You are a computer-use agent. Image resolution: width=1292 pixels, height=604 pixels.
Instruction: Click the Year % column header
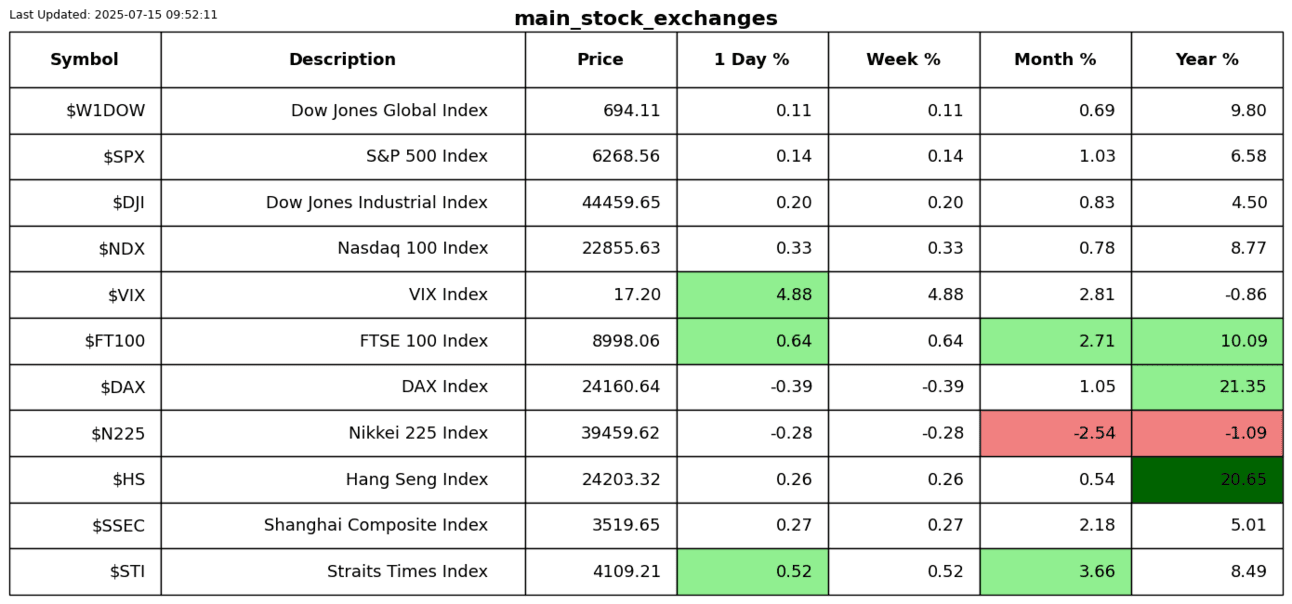1207,60
